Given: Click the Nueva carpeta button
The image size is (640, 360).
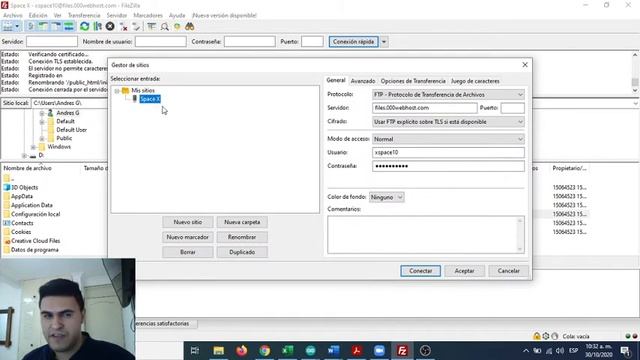Looking at the screenshot, I should (x=242, y=222).
